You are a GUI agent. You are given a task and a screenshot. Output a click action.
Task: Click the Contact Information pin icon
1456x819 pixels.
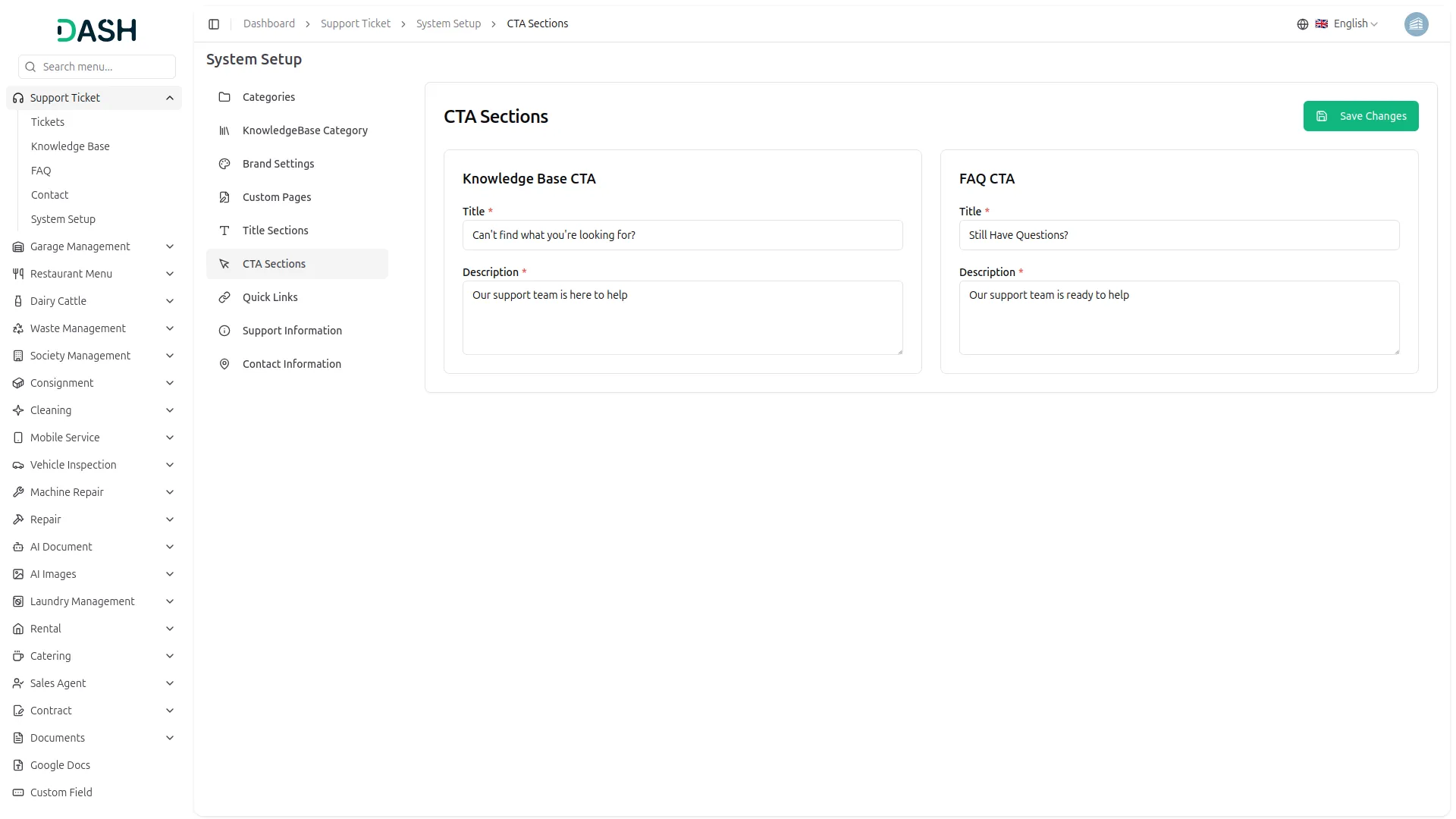tap(224, 364)
